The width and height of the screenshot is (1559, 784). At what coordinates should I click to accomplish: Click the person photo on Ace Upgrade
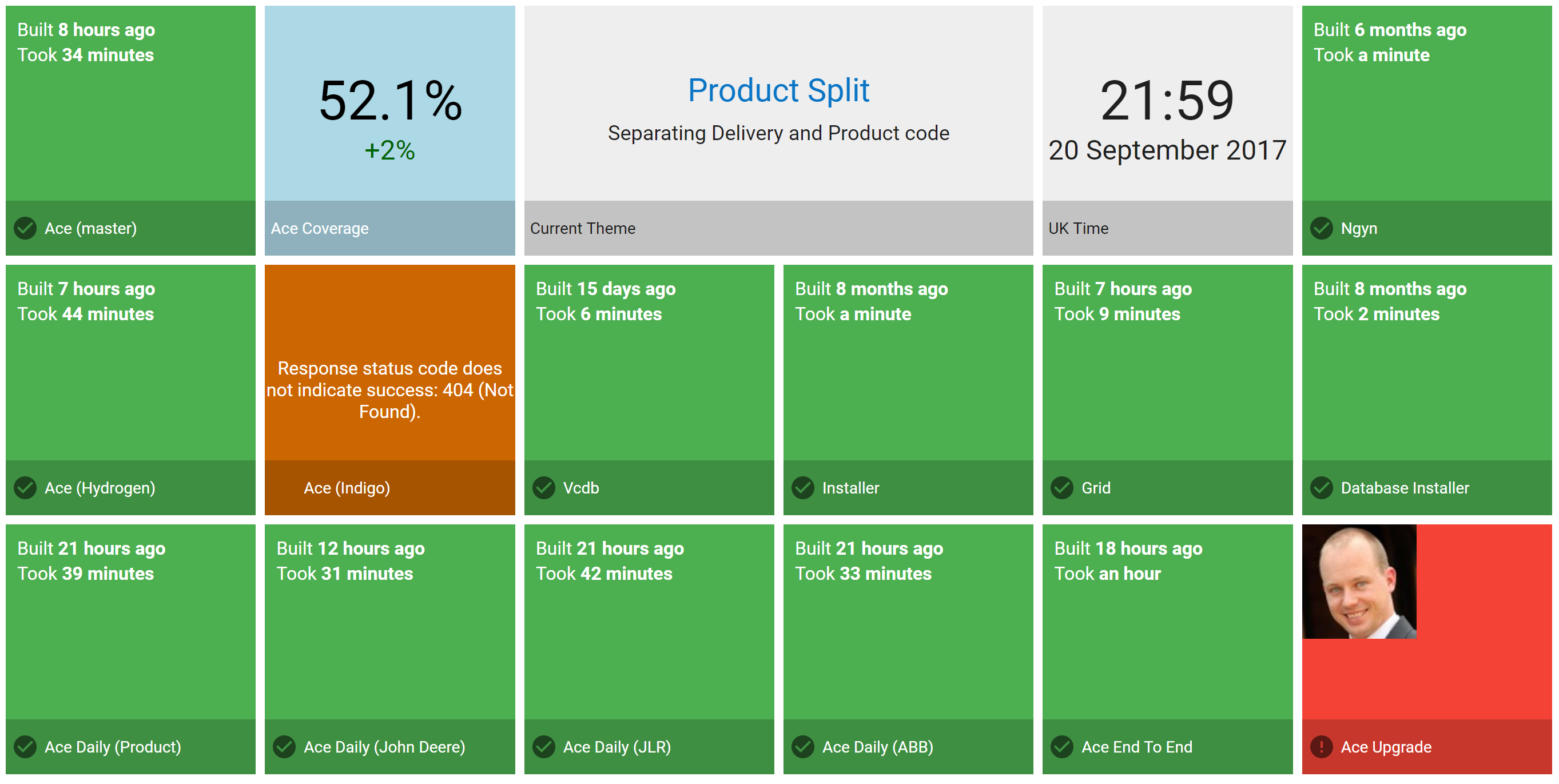click(1359, 582)
